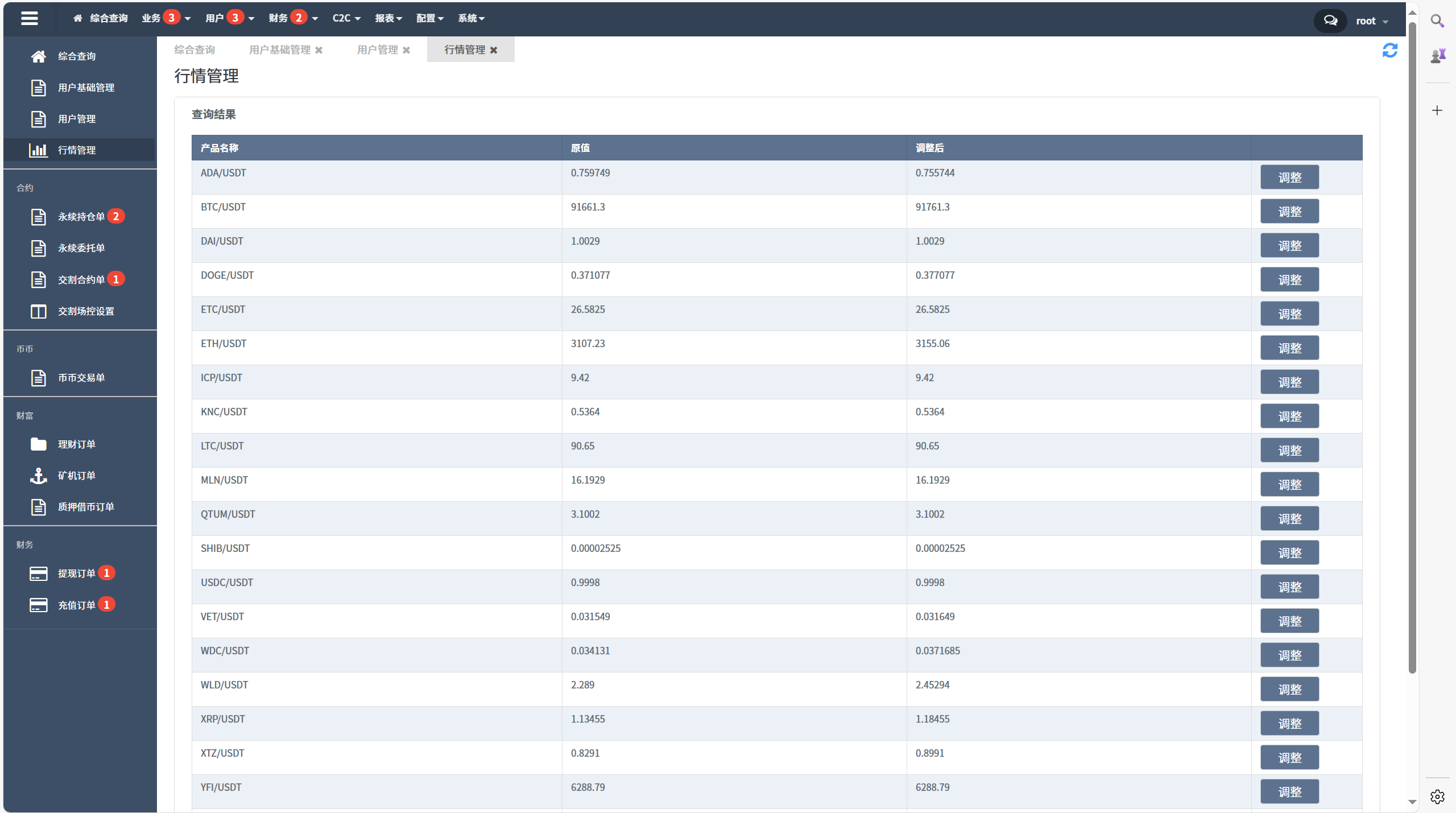Open the chat messages icon
Image resolution: width=1456 pixels, height=813 pixels.
point(1330,21)
